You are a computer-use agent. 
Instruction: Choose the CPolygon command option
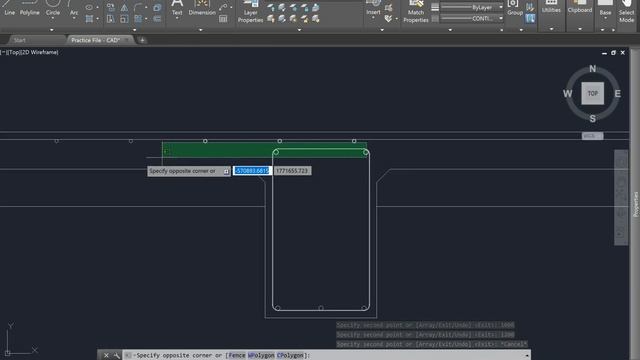290,356
